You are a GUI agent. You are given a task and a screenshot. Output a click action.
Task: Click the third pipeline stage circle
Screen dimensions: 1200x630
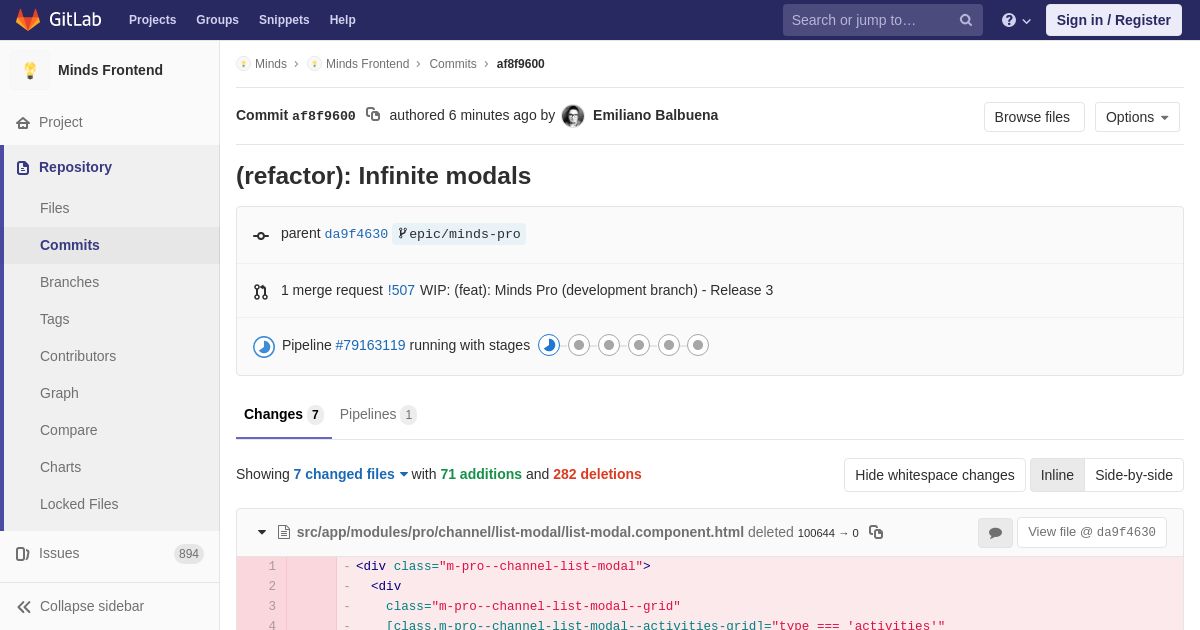click(609, 345)
